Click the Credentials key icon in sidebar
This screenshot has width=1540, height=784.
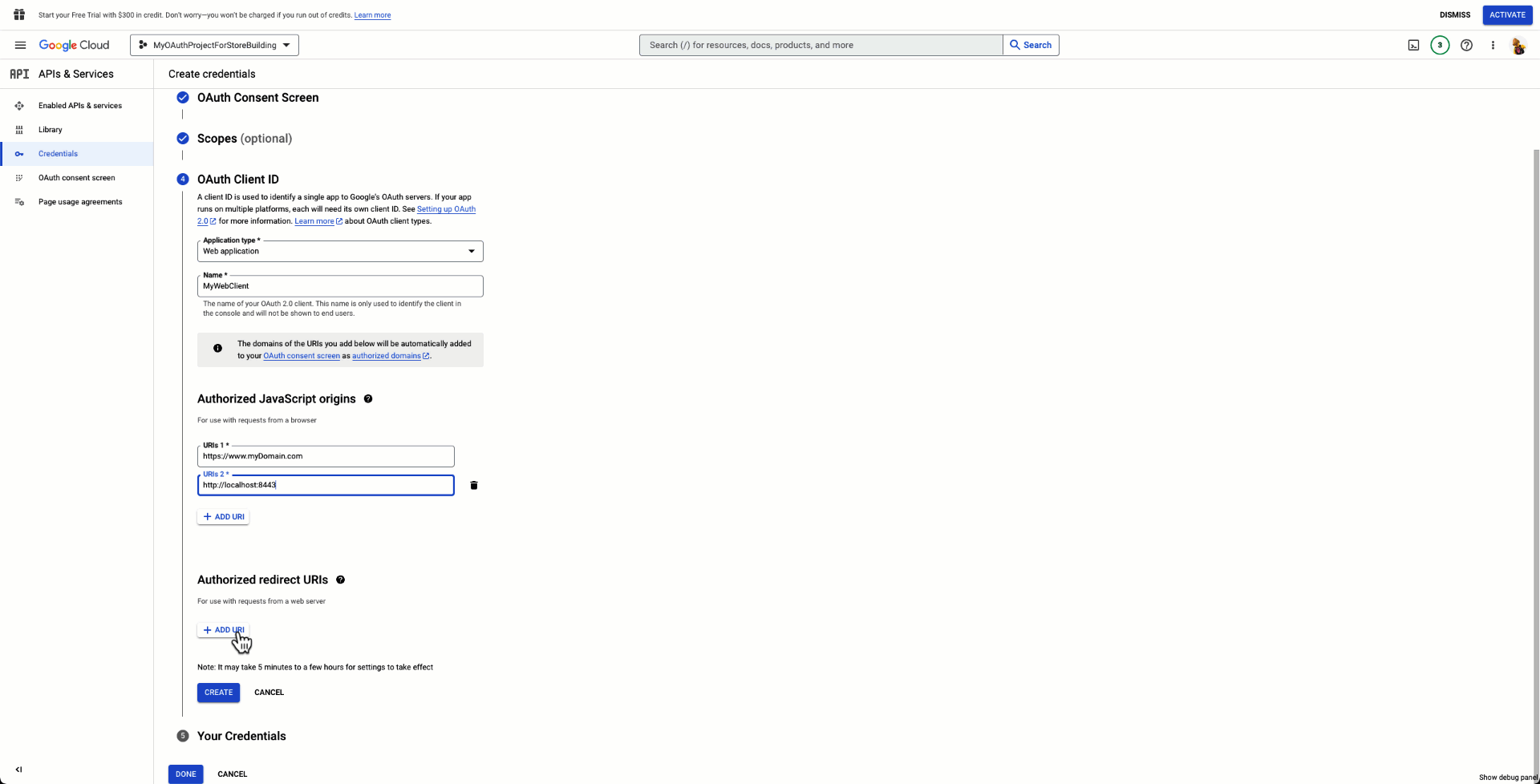point(19,153)
